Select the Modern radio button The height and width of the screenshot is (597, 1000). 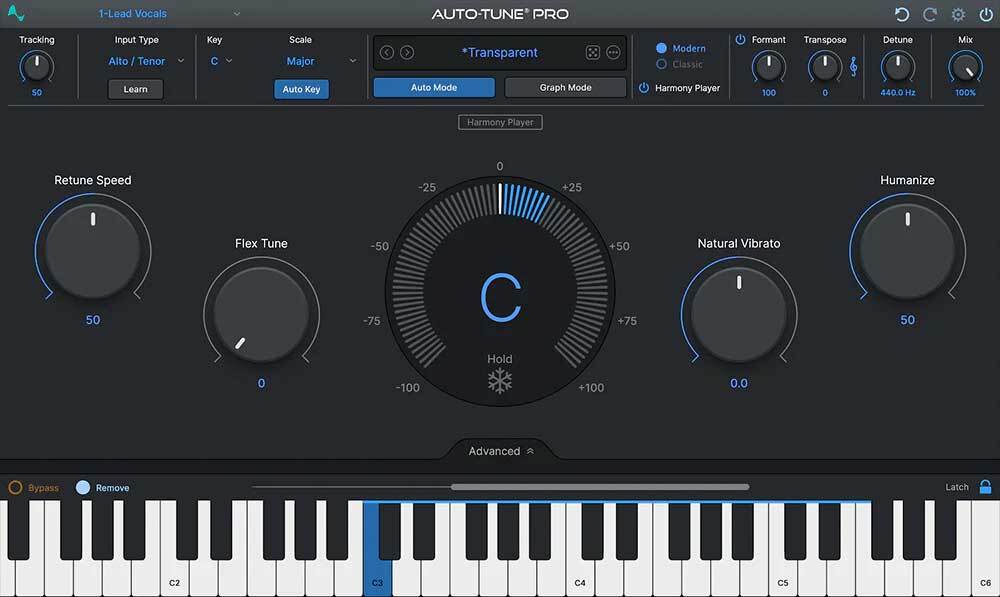pos(662,48)
